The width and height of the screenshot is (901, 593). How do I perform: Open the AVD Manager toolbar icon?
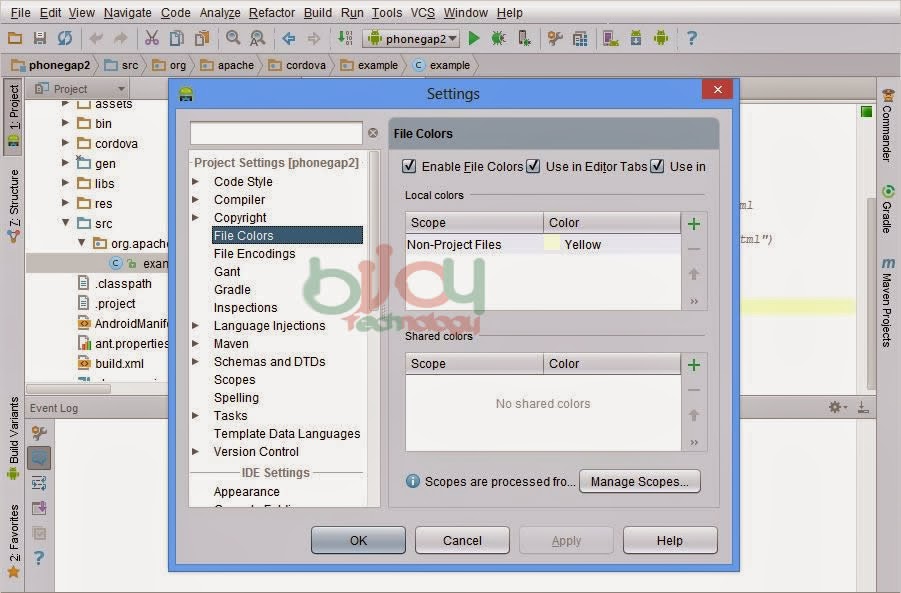(610, 38)
